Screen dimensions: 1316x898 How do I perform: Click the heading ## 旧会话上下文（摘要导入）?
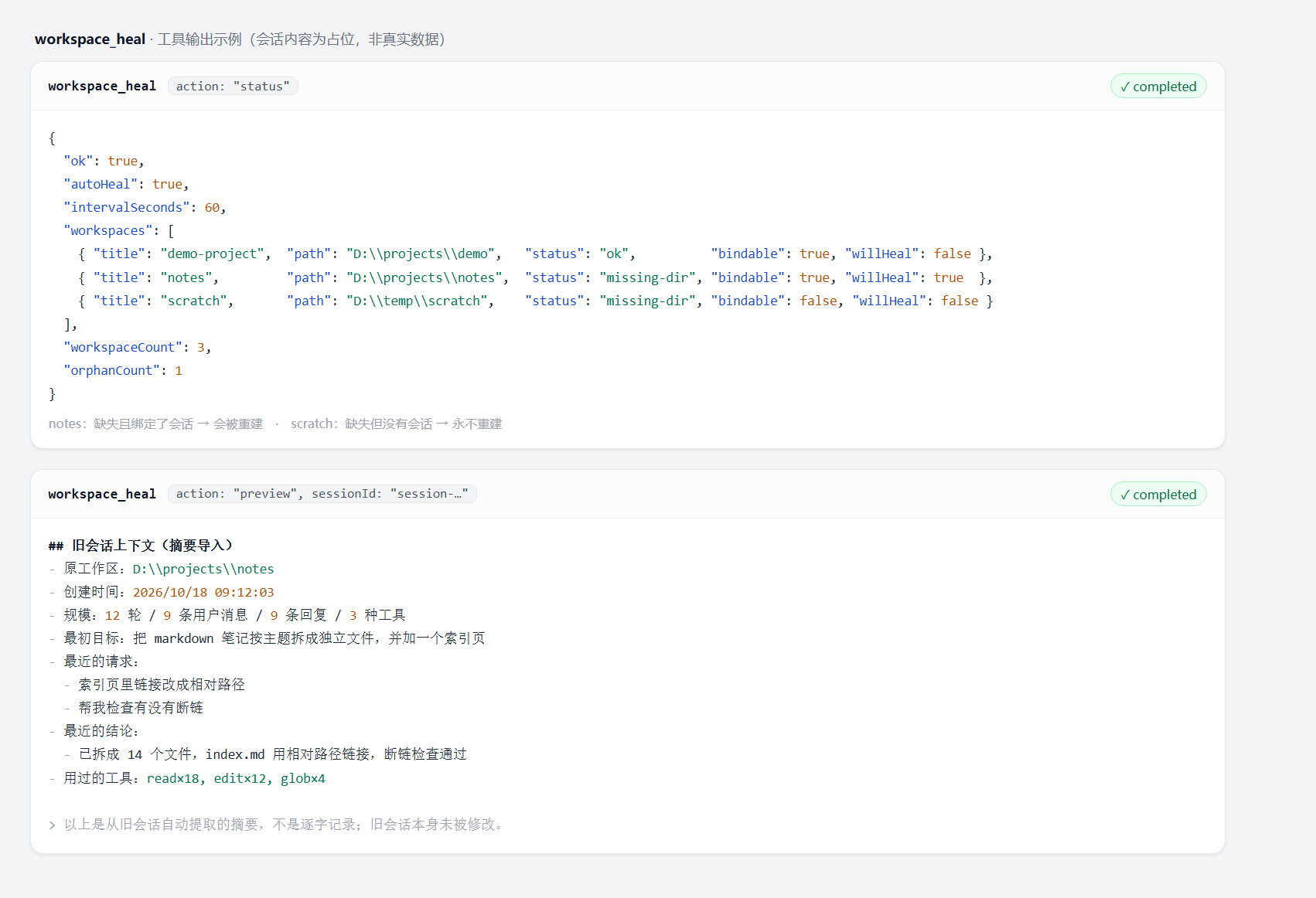click(x=141, y=546)
